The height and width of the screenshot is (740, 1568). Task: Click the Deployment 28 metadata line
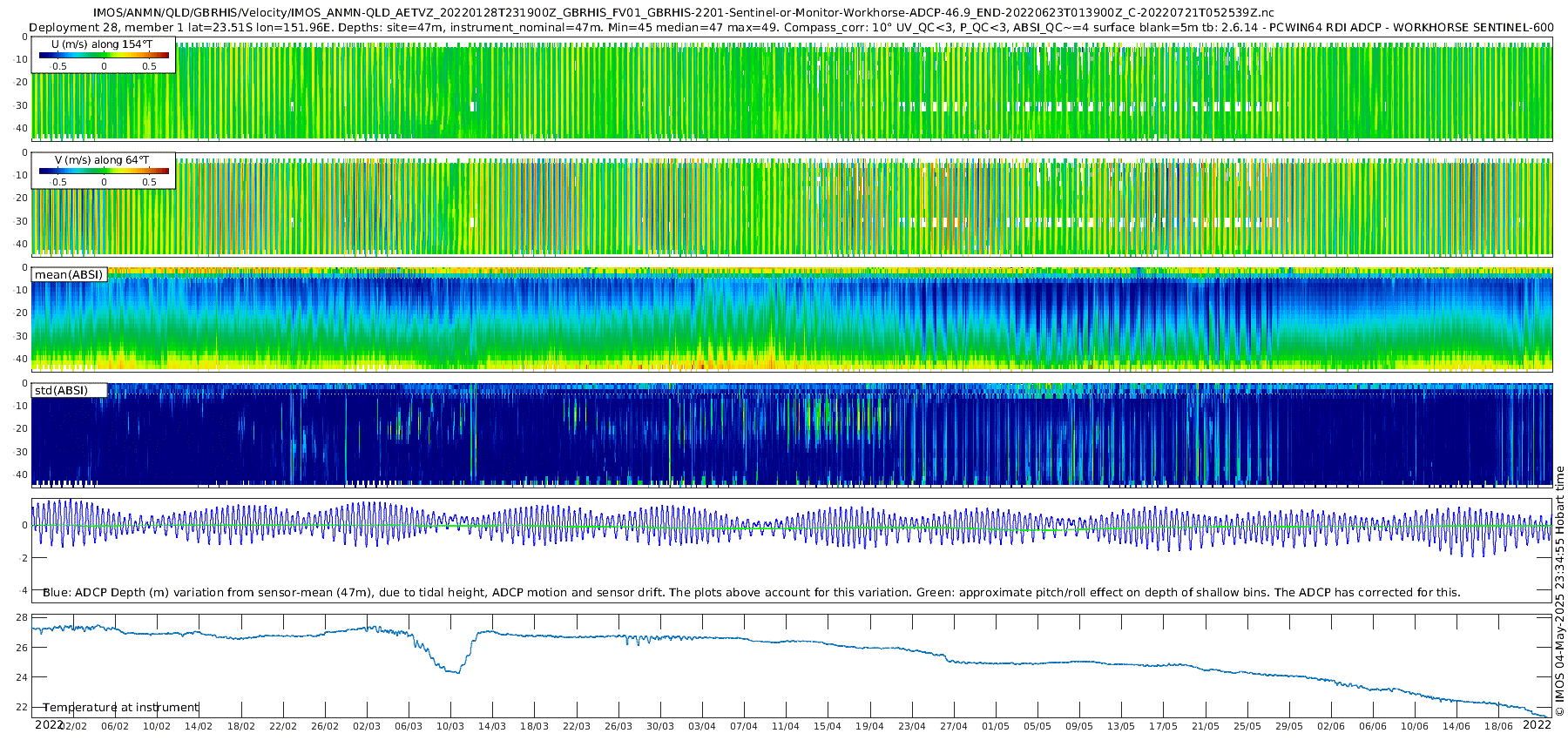point(791,27)
